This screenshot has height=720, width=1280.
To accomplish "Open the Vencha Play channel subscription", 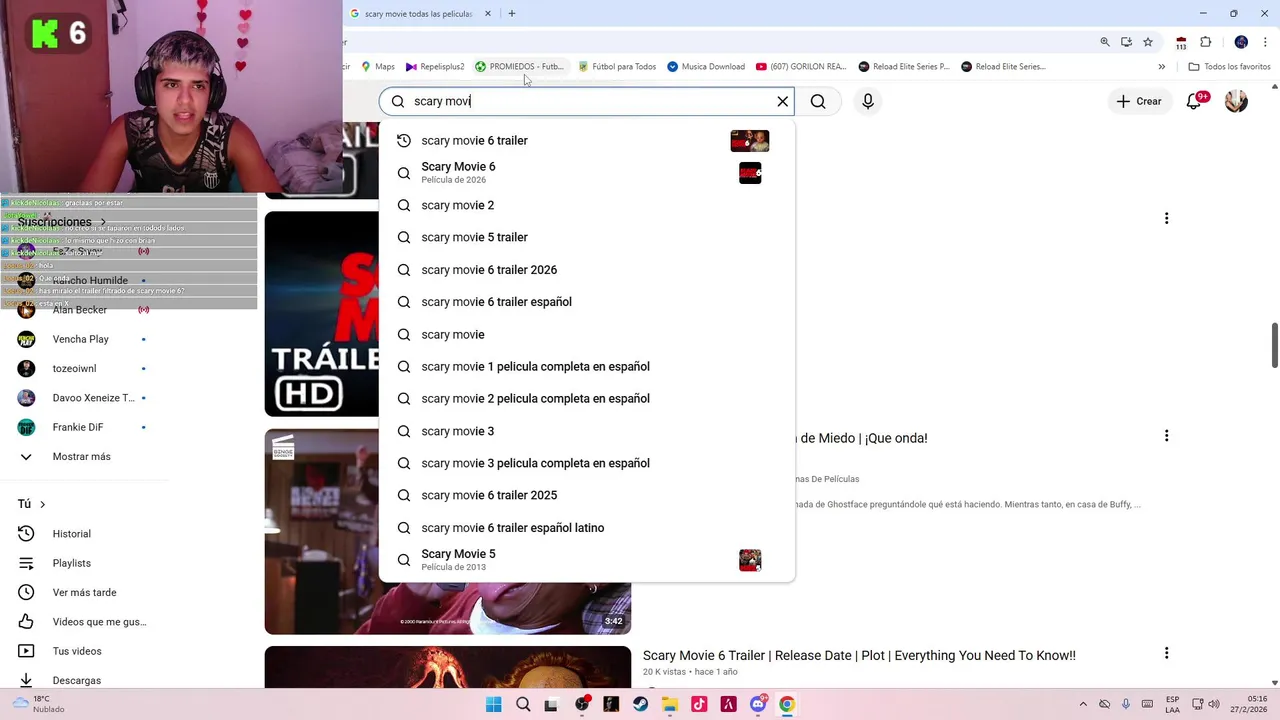I will [80, 339].
